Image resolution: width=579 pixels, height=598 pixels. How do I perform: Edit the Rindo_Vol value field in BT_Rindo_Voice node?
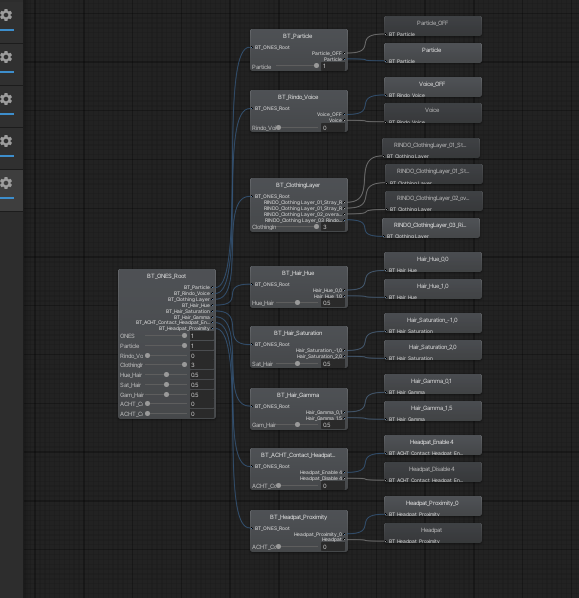click(x=333, y=128)
